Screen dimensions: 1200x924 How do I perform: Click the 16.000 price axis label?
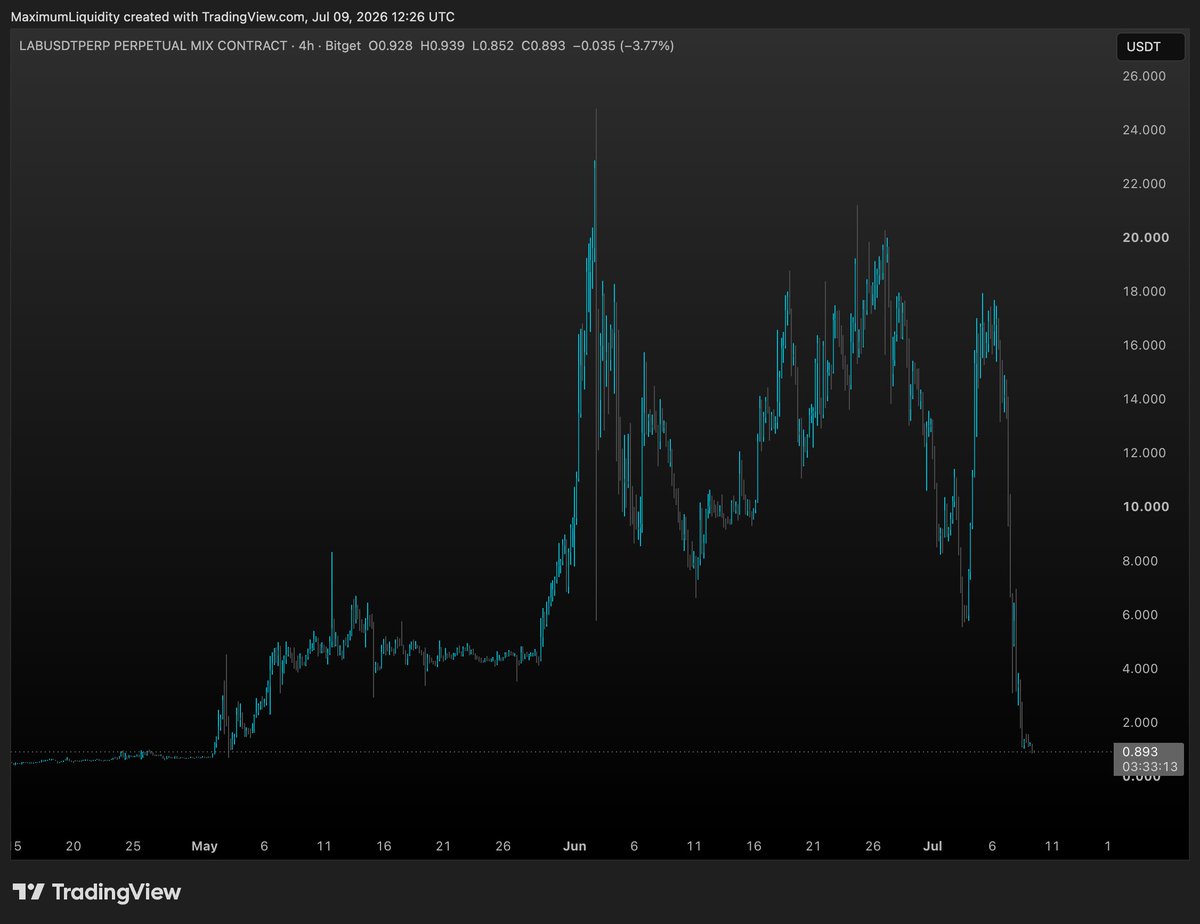click(x=1145, y=345)
